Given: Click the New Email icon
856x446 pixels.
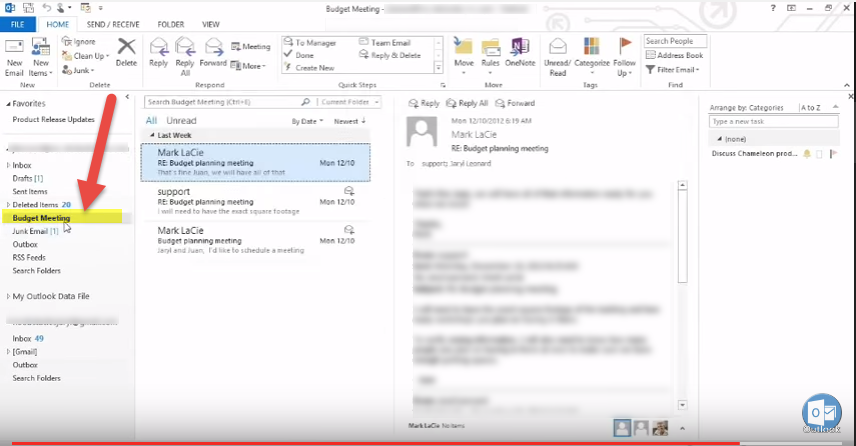Looking at the screenshot, I should coord(14,52).
